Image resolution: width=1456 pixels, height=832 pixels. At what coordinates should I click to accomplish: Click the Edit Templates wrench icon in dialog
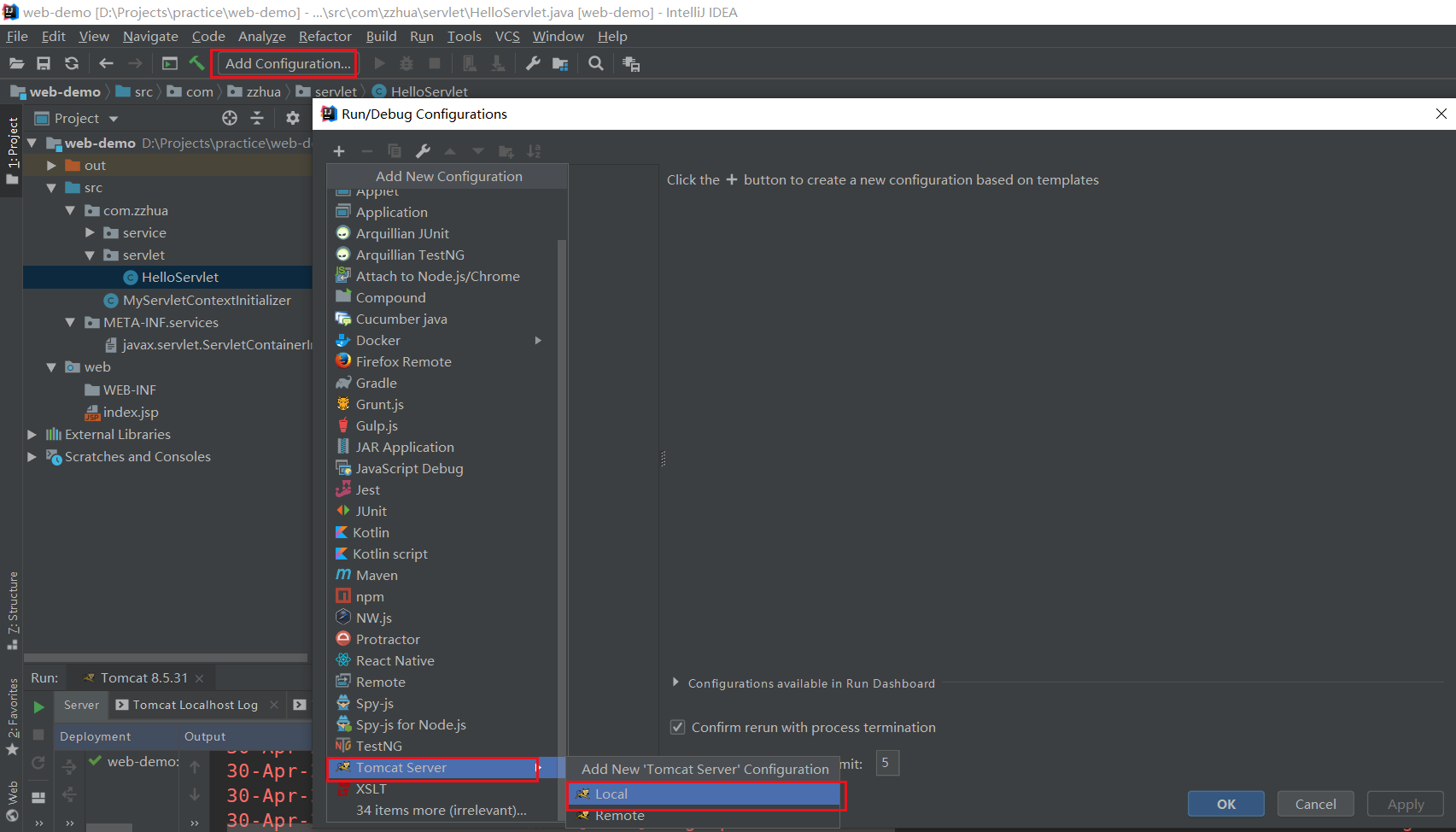tap(423, 151)
